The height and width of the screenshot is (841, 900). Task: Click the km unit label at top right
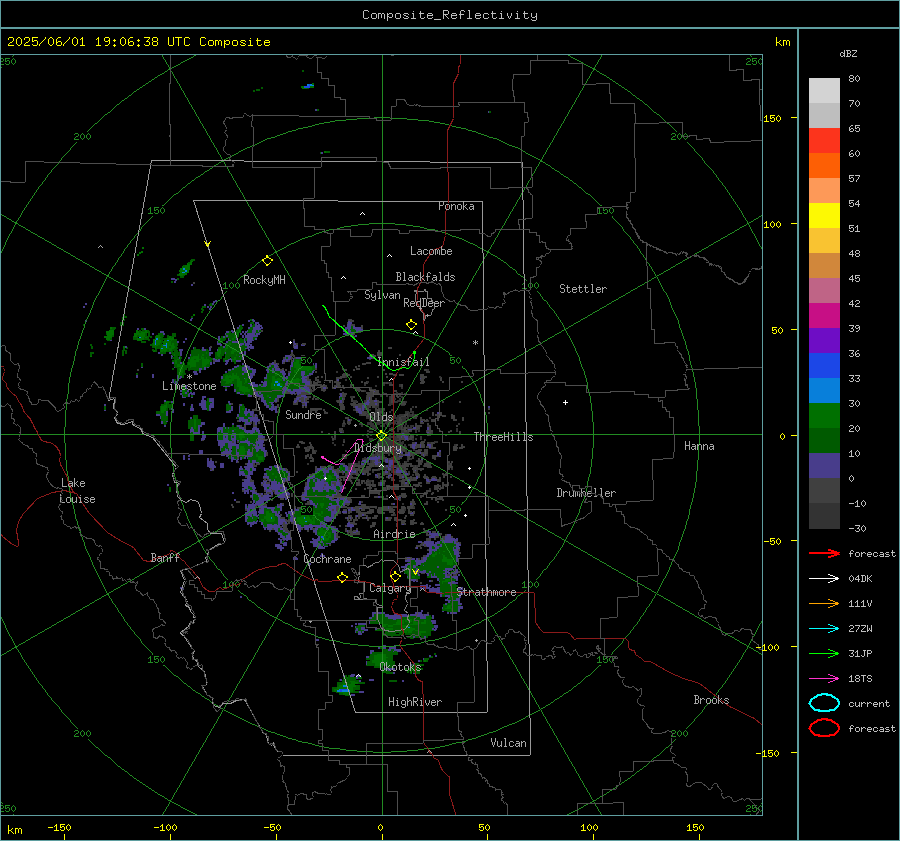click(782, 42)
